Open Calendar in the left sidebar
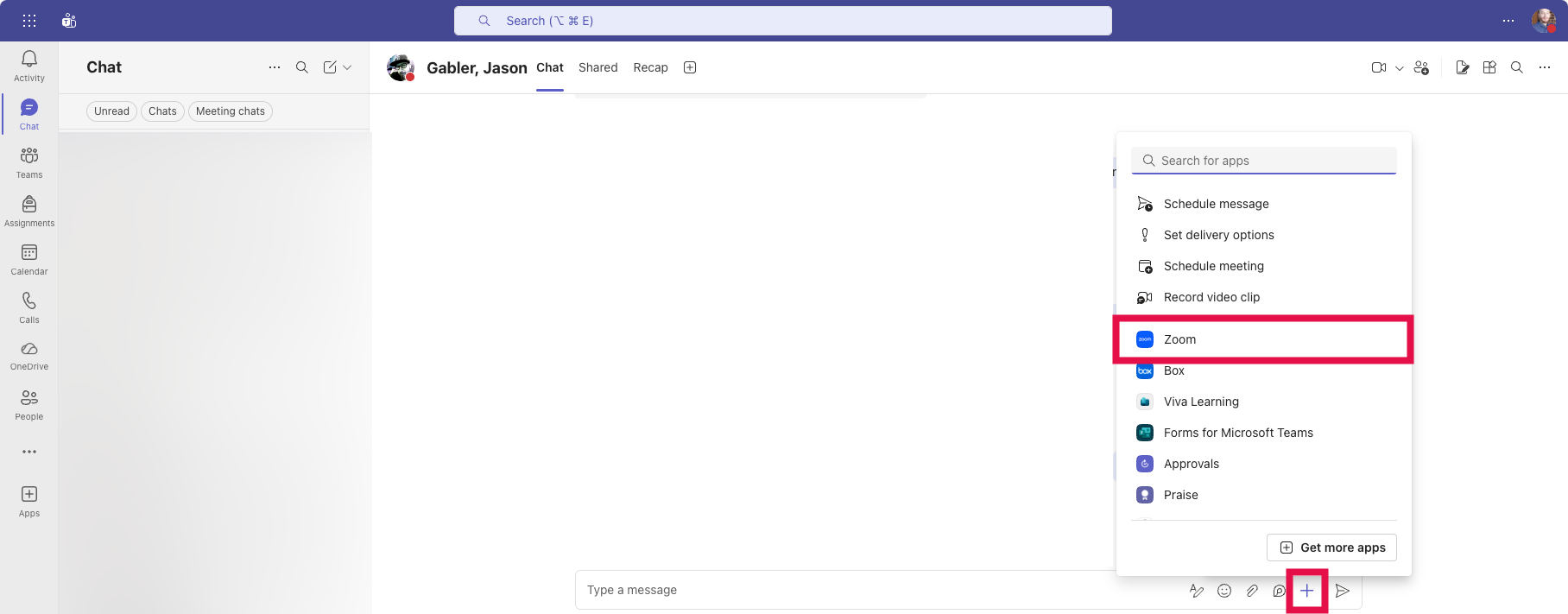1568x614 pixels. point(29,259)
